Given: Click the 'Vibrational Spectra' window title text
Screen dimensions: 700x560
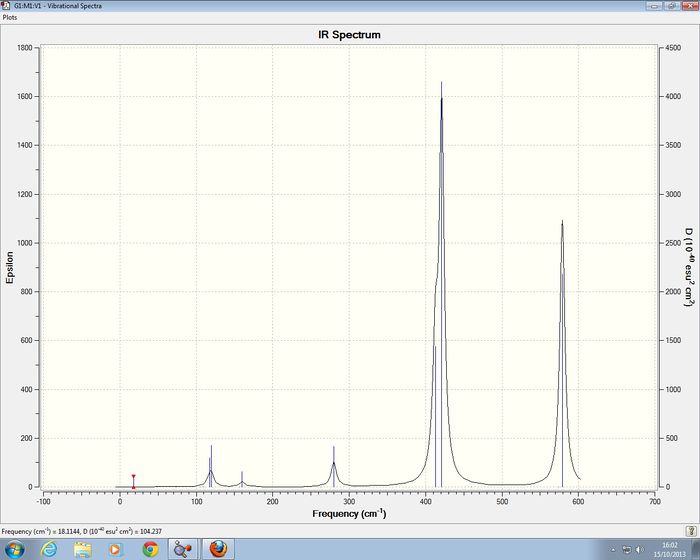Looking at the screenshot, I should coord(58,6).
